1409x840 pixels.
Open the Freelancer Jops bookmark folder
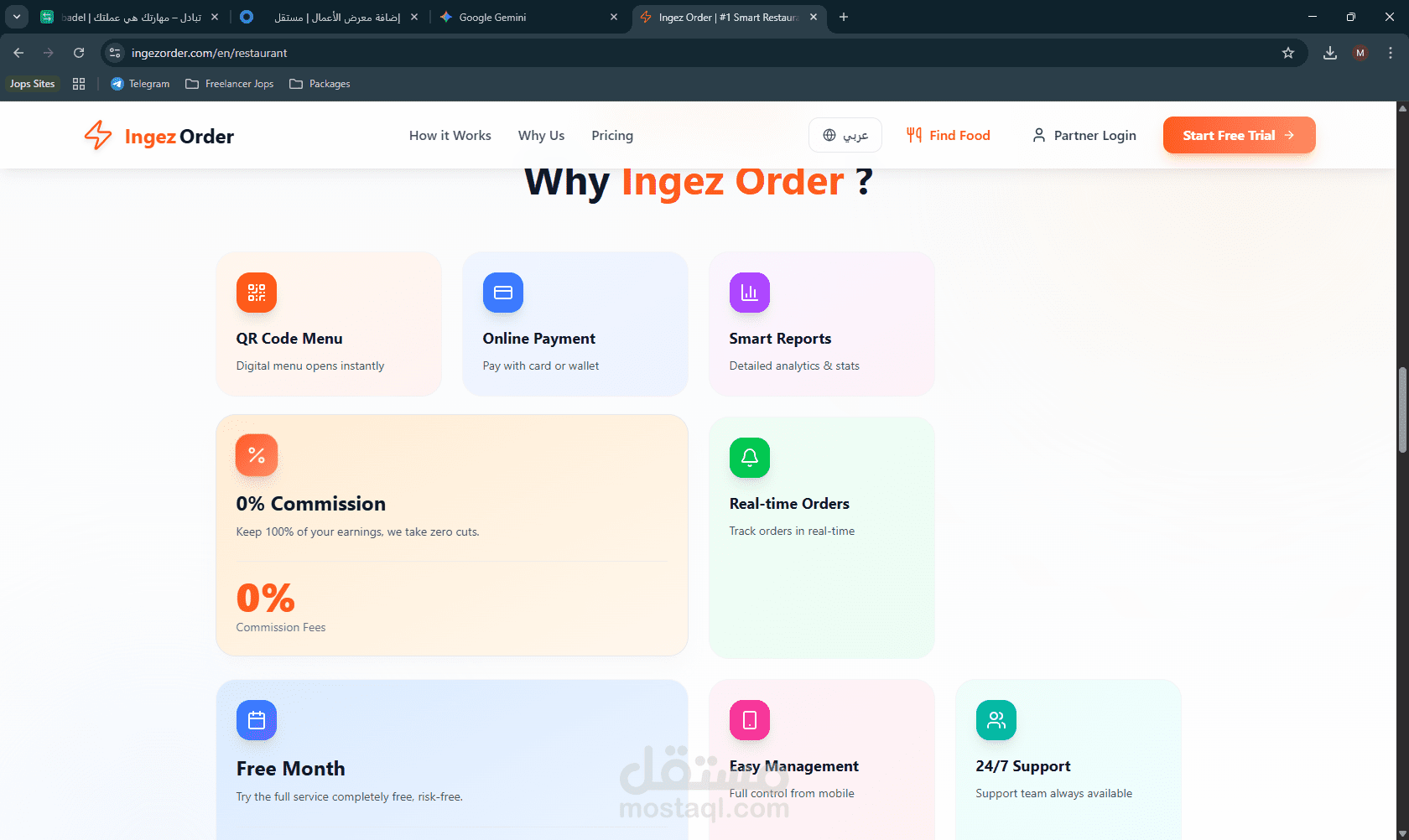click(x=230, y=84)
